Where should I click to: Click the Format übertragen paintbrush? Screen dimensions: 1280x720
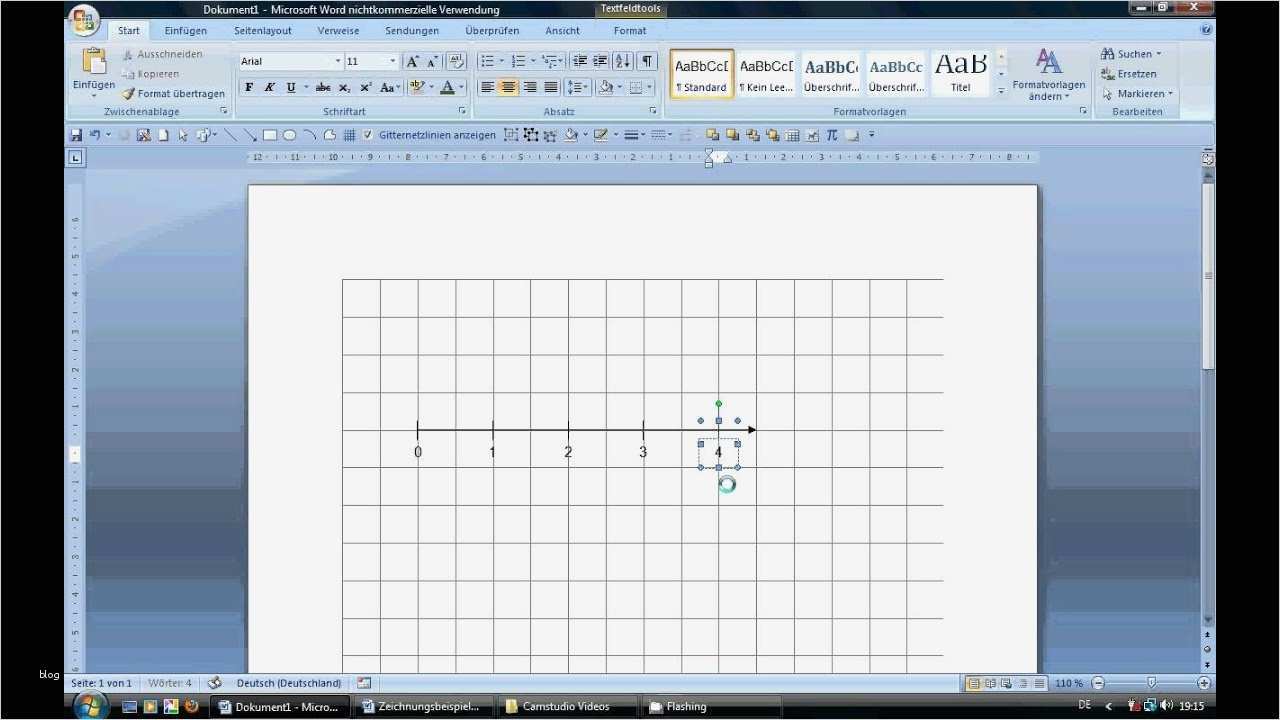point(173,93)
